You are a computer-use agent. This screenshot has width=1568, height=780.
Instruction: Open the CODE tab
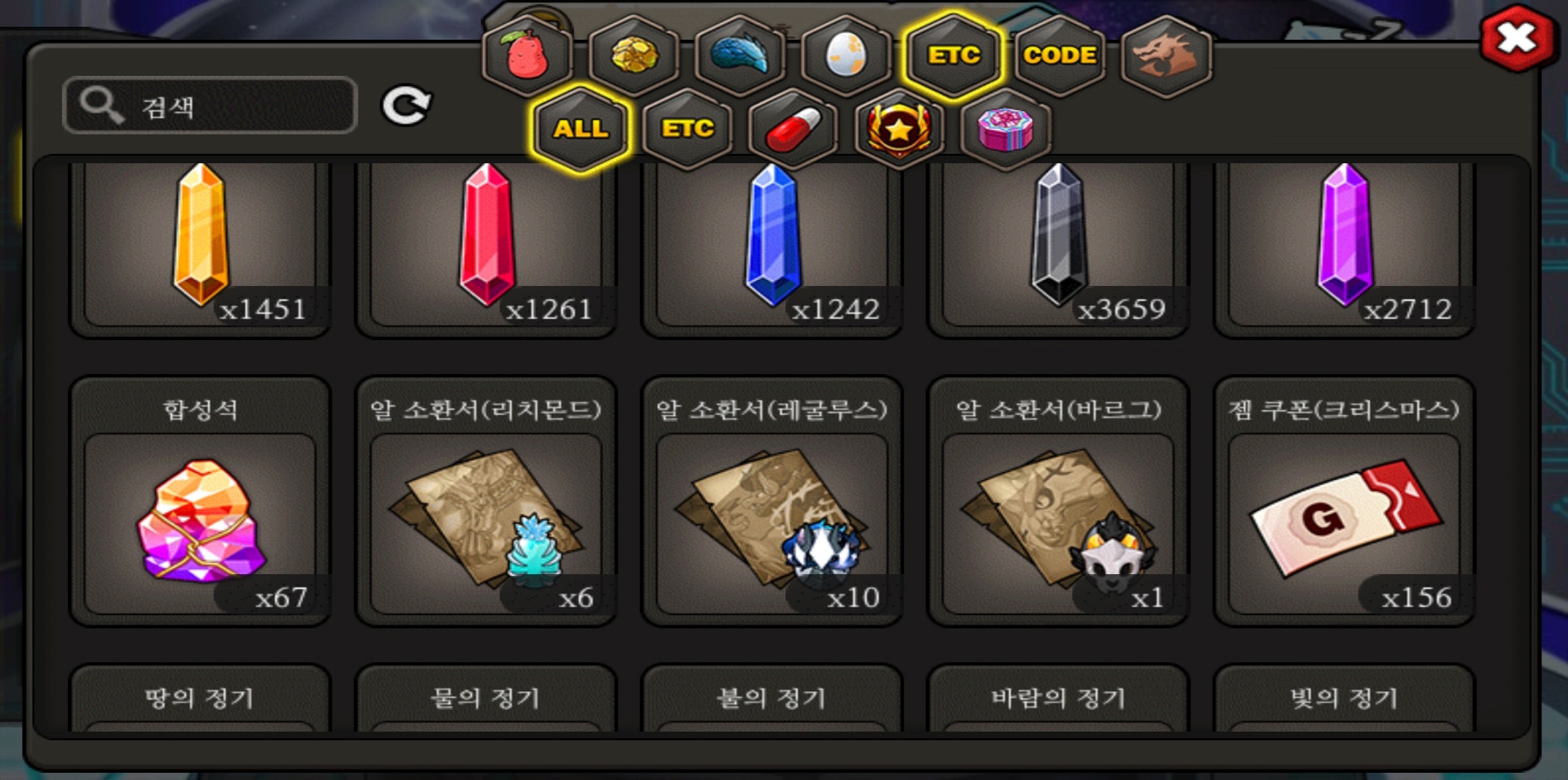[1060, 56]
